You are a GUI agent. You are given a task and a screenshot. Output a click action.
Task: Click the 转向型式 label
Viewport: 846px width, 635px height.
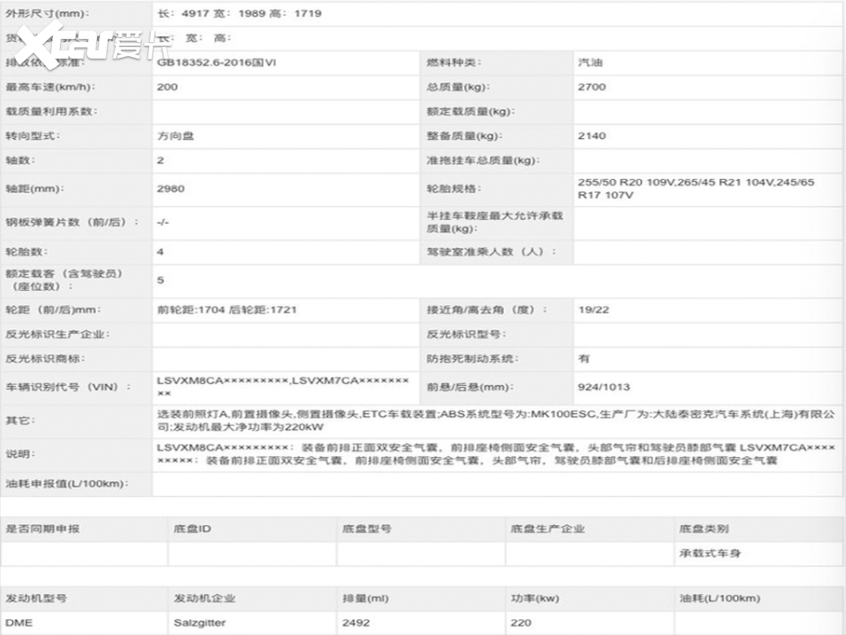pos(33,136)
